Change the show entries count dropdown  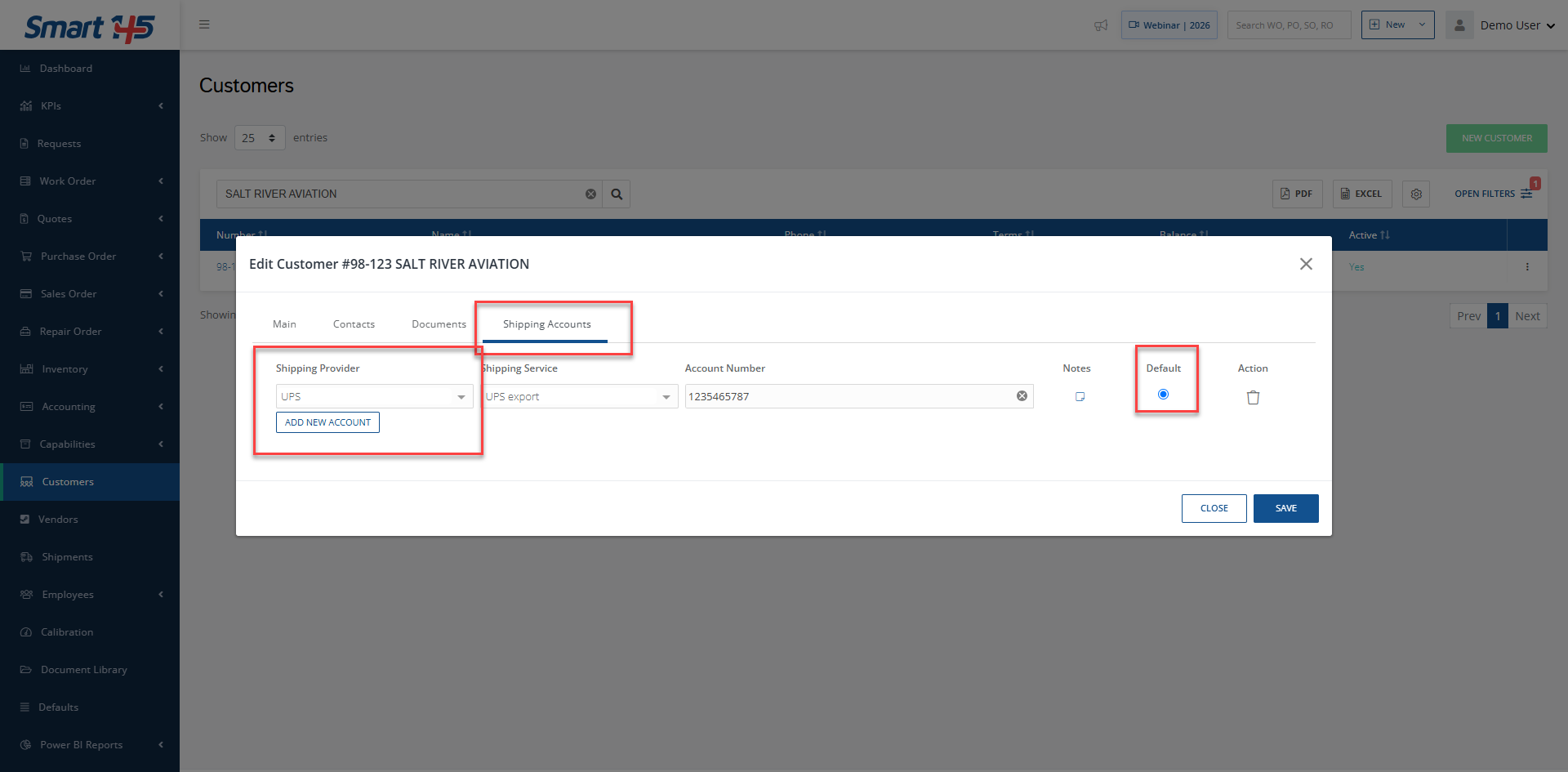(x=260, y=138)
